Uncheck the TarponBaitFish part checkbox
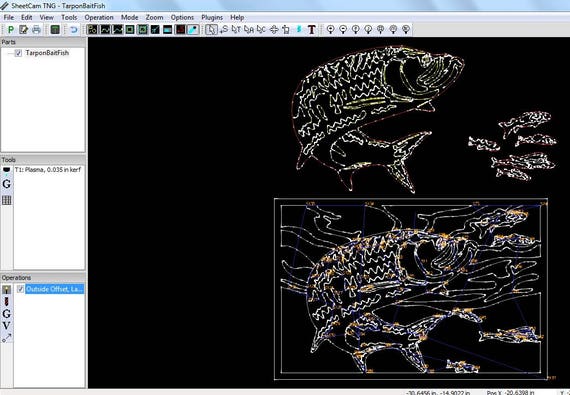Image resolution: width=570 pixels, height=395 pixels. (19, 53)
